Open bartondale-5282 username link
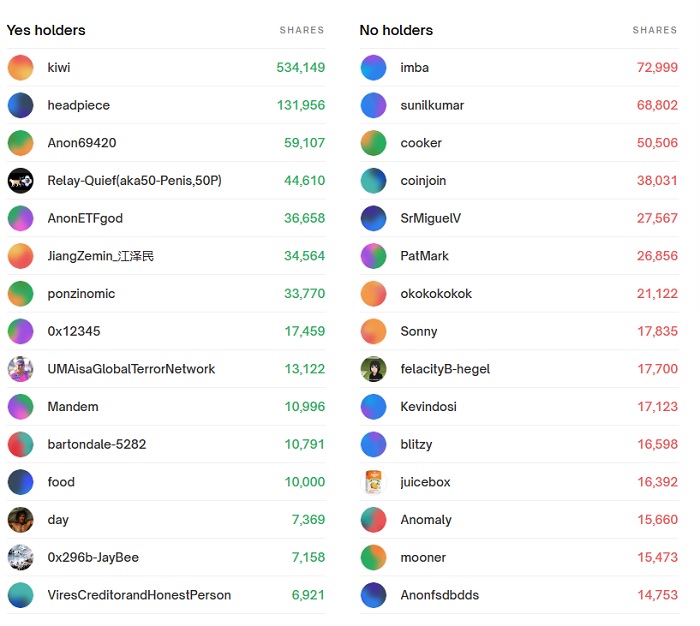 click(97, 444)
